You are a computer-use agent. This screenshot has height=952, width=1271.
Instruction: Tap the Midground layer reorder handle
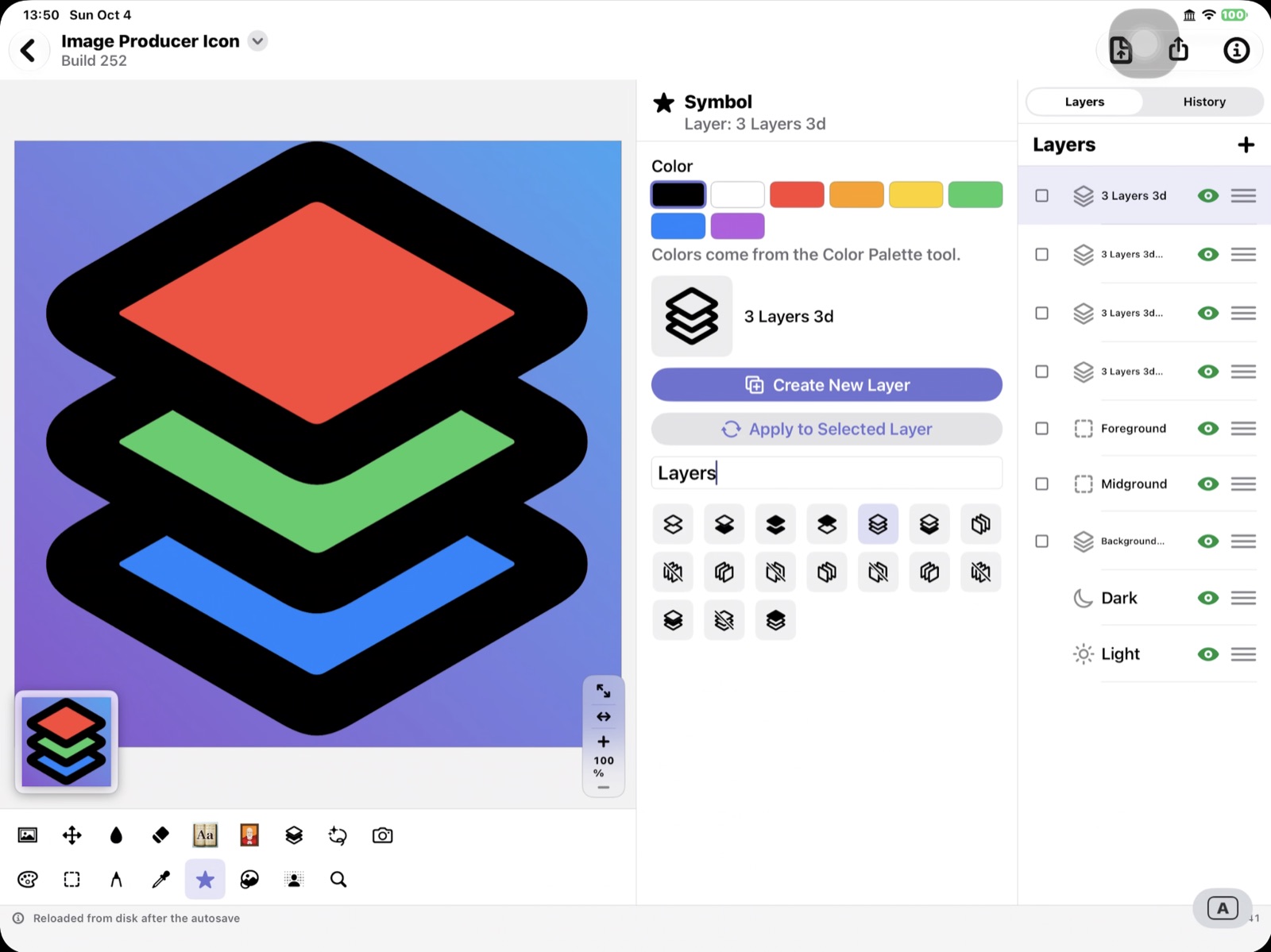click(1243, 484)
